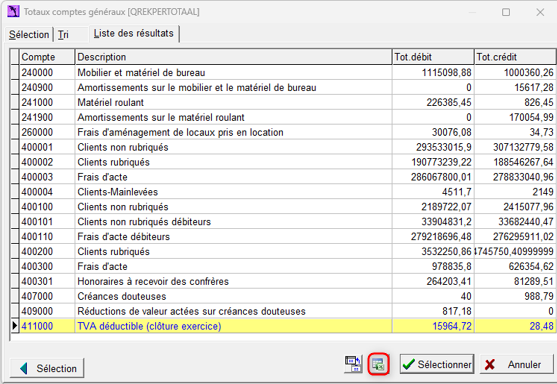
Task: Select the Mobilier et matériel de bureau description
Action: (x=233, y=72)
